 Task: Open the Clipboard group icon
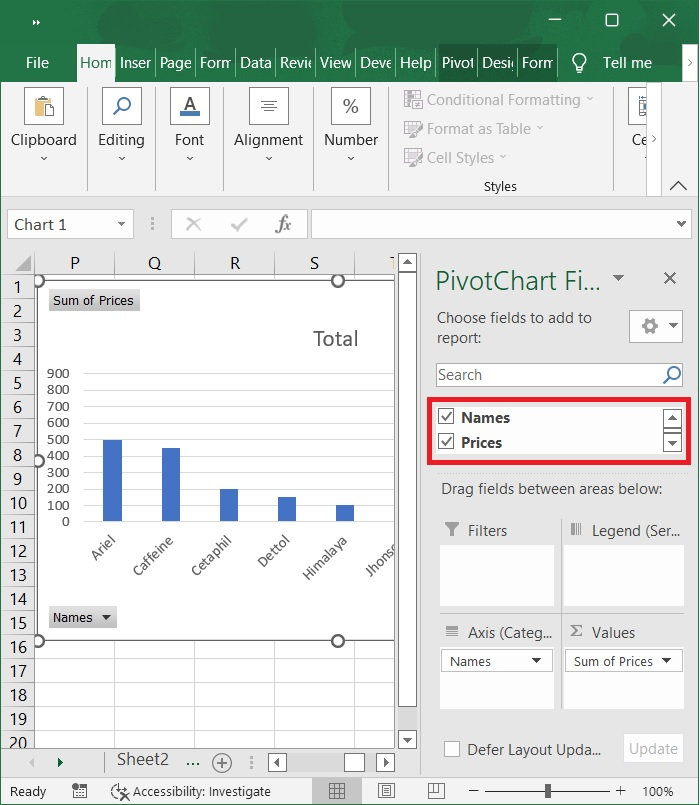pyautogui.click(x=44, y=106)
